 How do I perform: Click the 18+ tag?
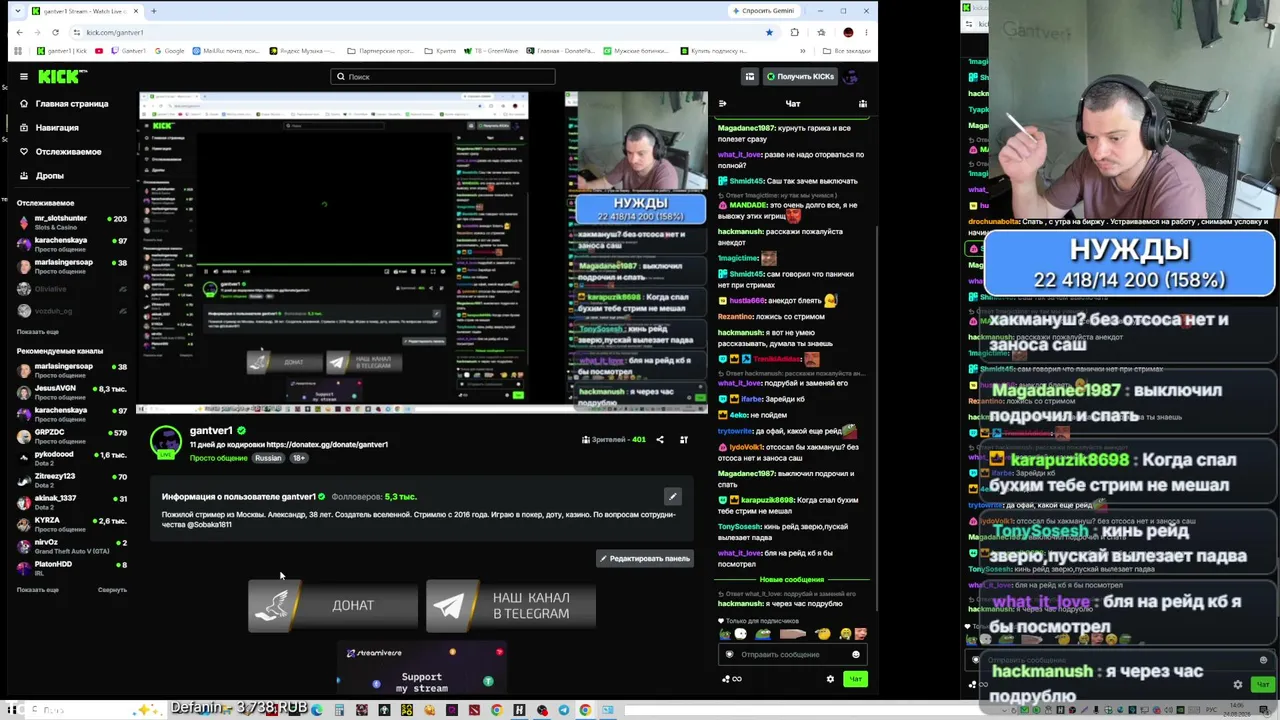tap(298, 458)
